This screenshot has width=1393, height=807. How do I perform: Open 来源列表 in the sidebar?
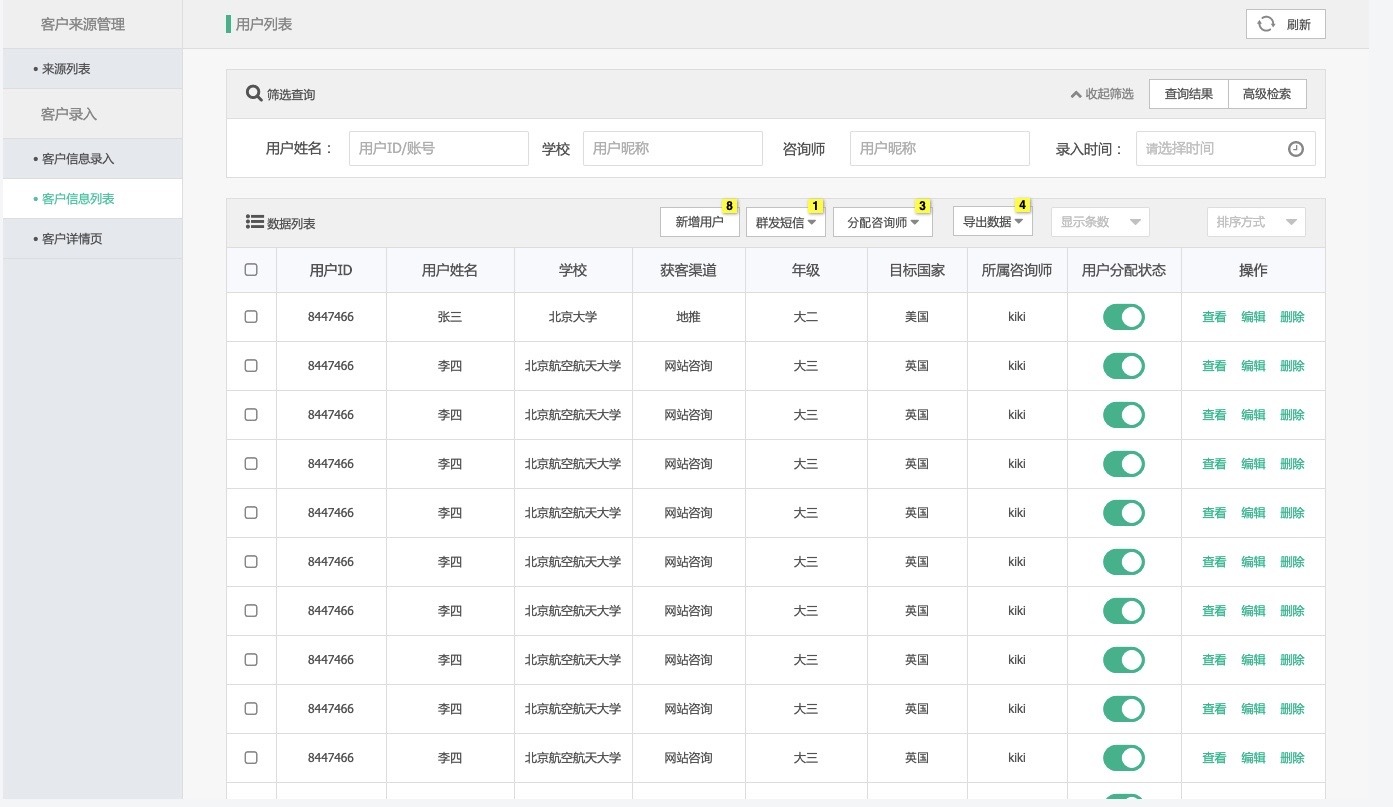pyautogui.click(x=92, y=69)
